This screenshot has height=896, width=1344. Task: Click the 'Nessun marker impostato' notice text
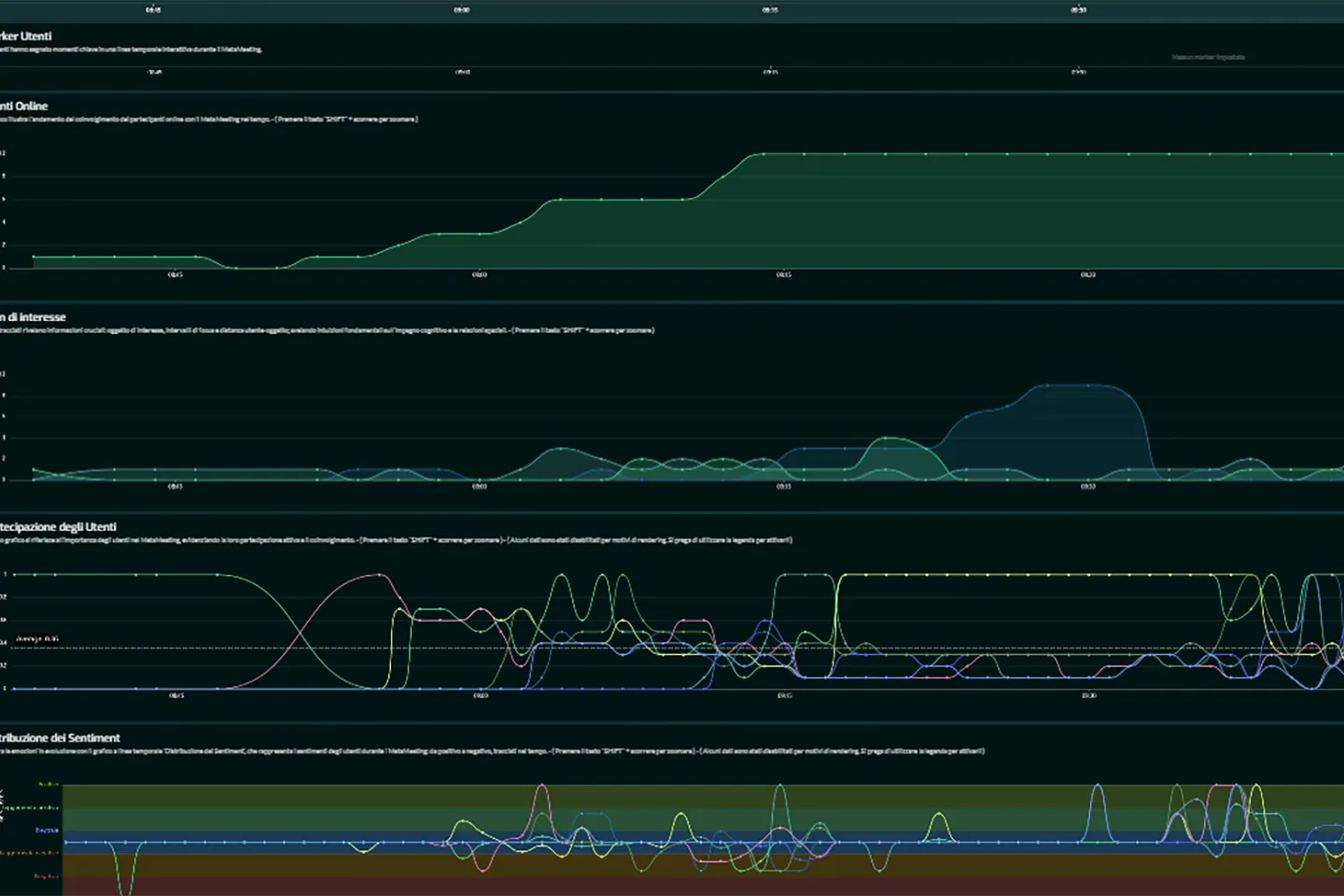coord(1208,57)
